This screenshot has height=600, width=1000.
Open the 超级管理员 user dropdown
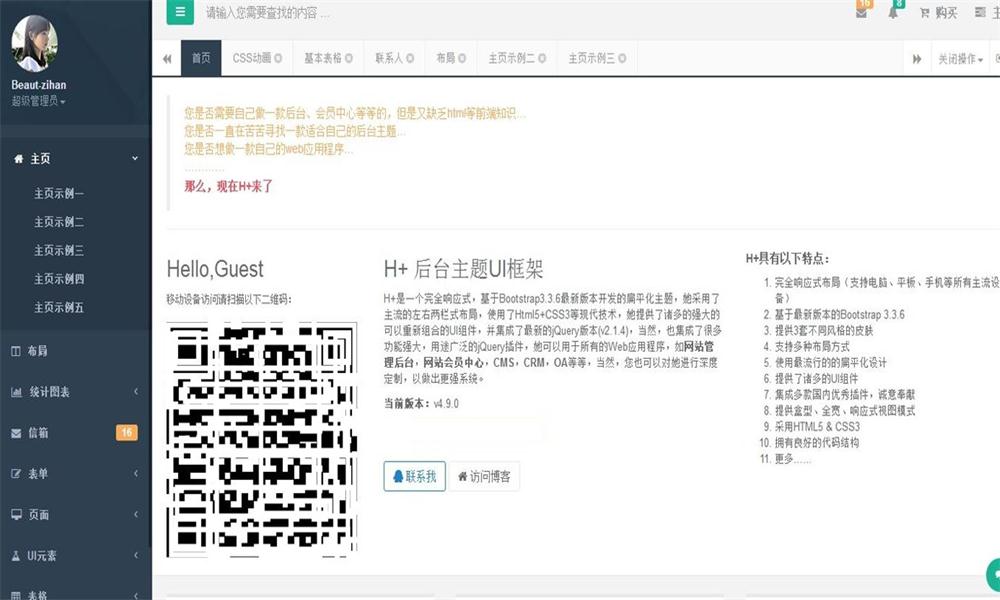(x=38, y=101)
